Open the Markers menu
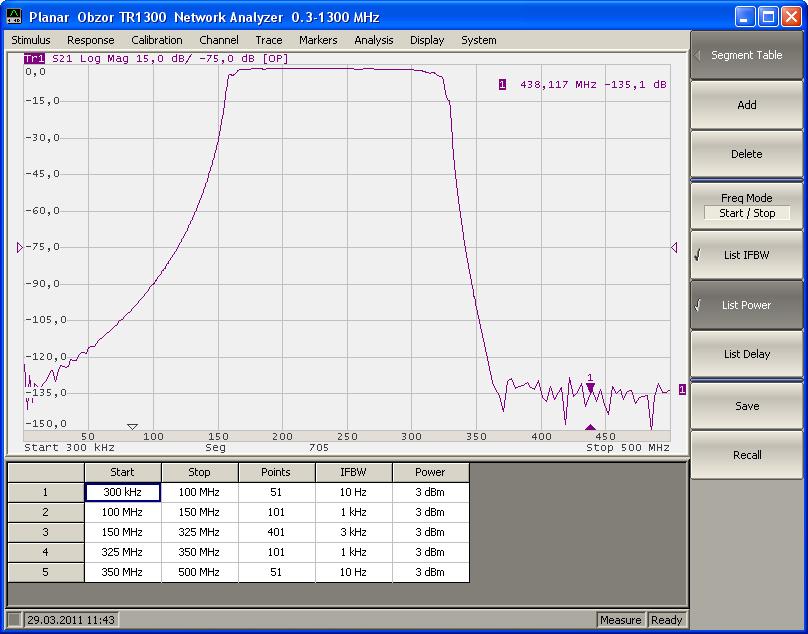Viewport: 808px width, 634px height. (x=318, y=40)
